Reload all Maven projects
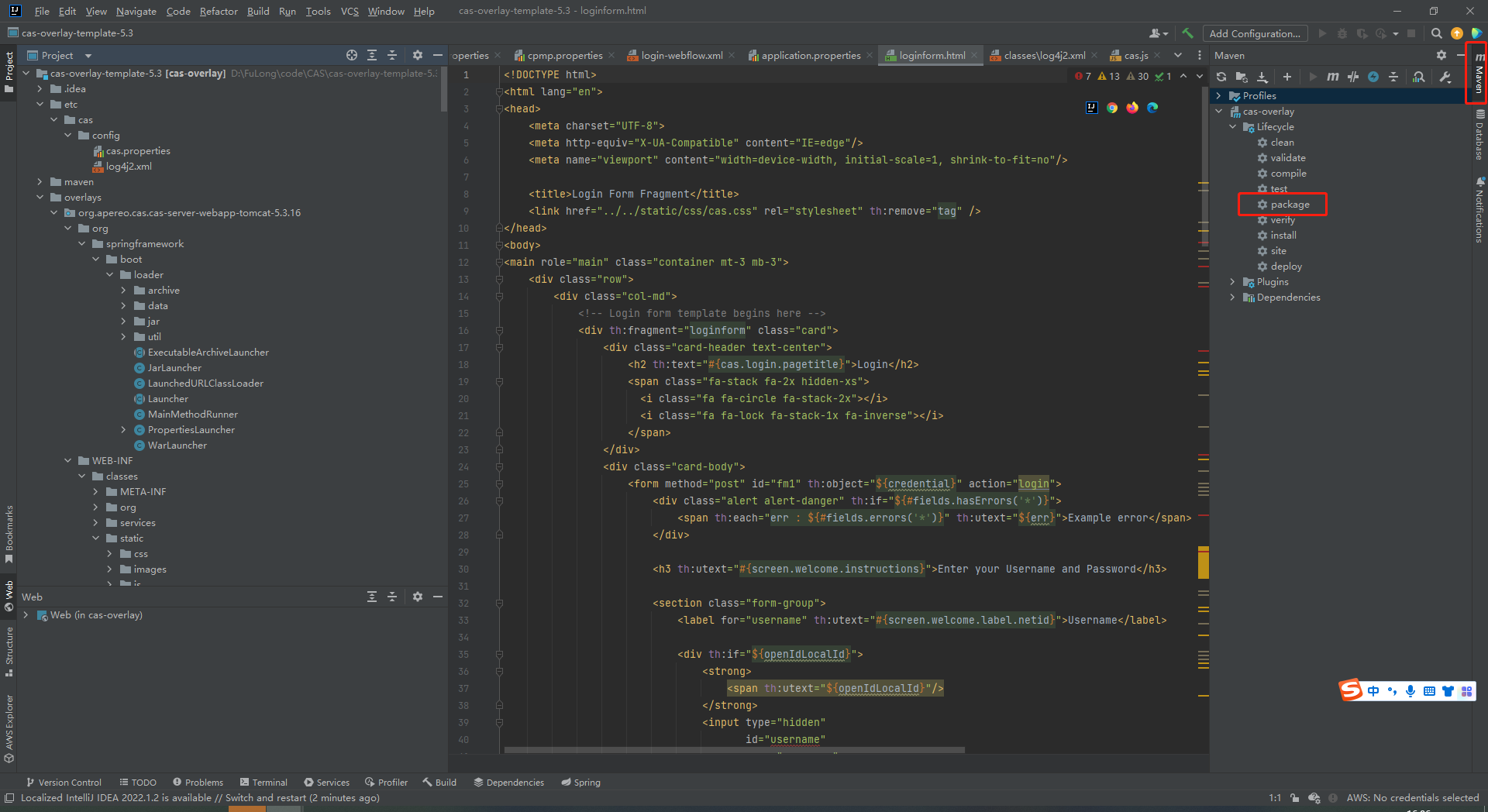Screen dimensions: 1488x812 1221,77
